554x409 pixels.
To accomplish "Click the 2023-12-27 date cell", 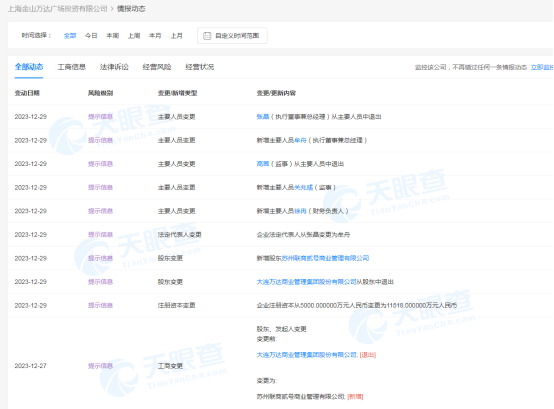I will point(30,366).
